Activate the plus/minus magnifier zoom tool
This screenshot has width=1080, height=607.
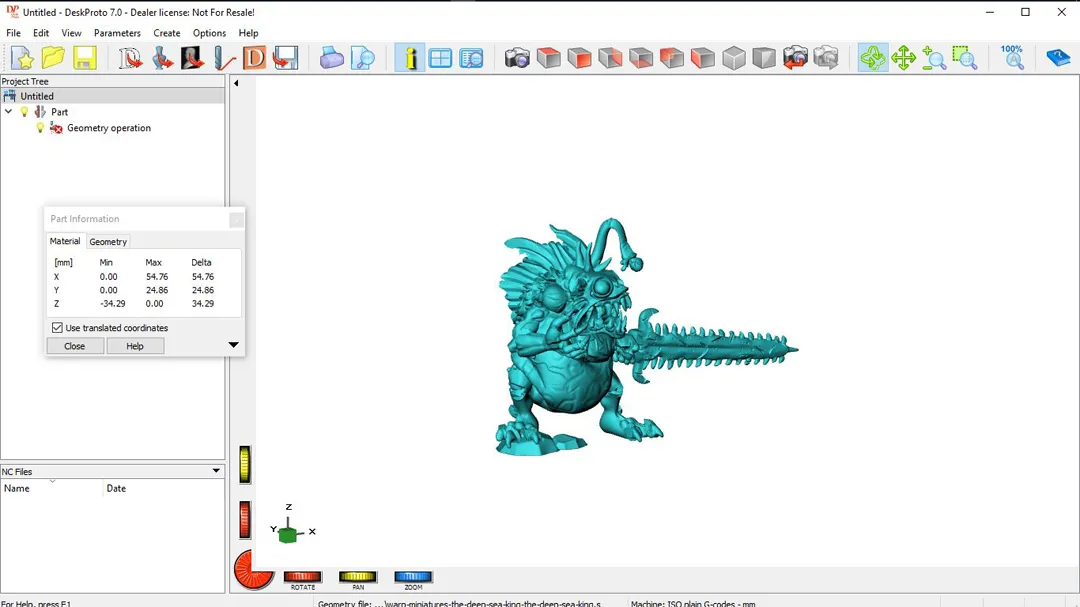pos(934,58)
